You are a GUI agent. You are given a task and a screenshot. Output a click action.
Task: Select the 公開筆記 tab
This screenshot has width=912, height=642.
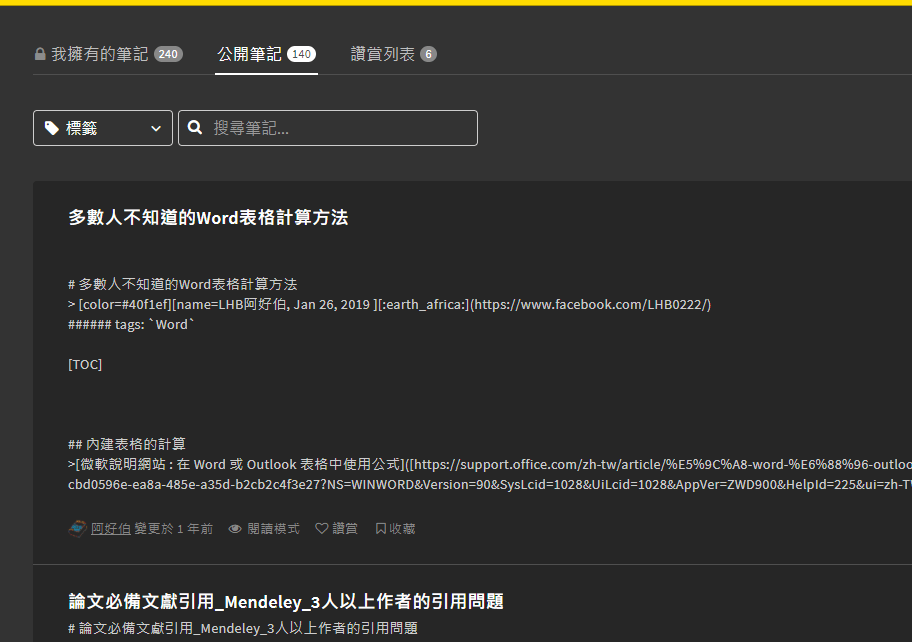click(250, 54)
